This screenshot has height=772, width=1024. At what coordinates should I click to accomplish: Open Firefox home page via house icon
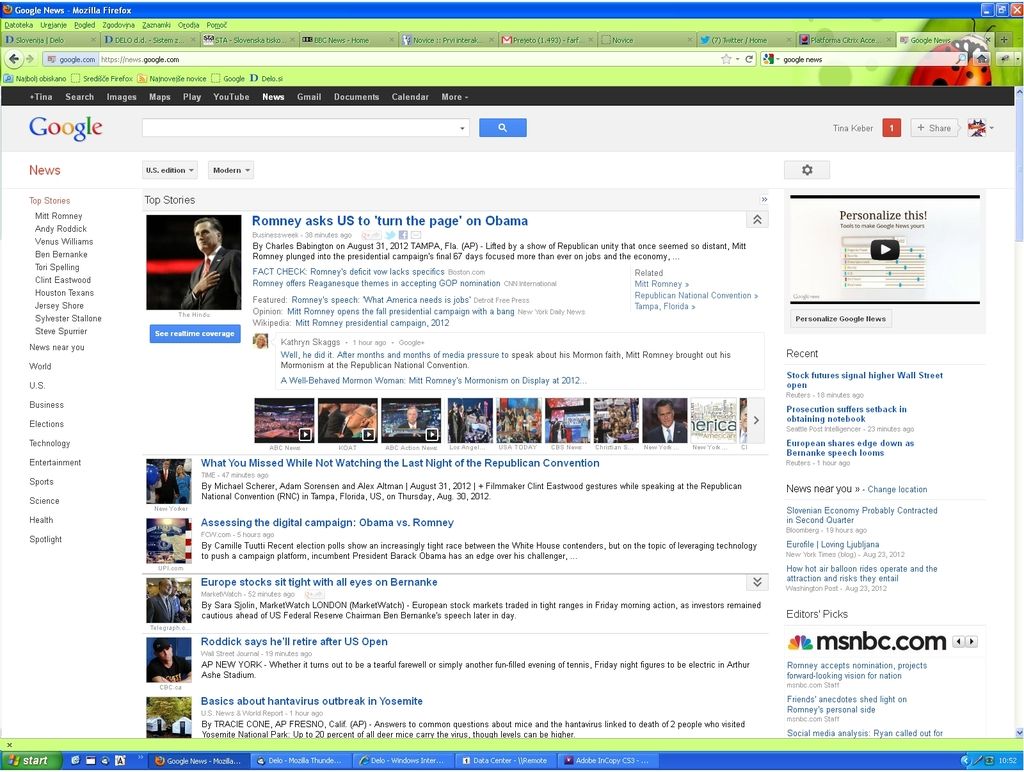coord(982,59)
